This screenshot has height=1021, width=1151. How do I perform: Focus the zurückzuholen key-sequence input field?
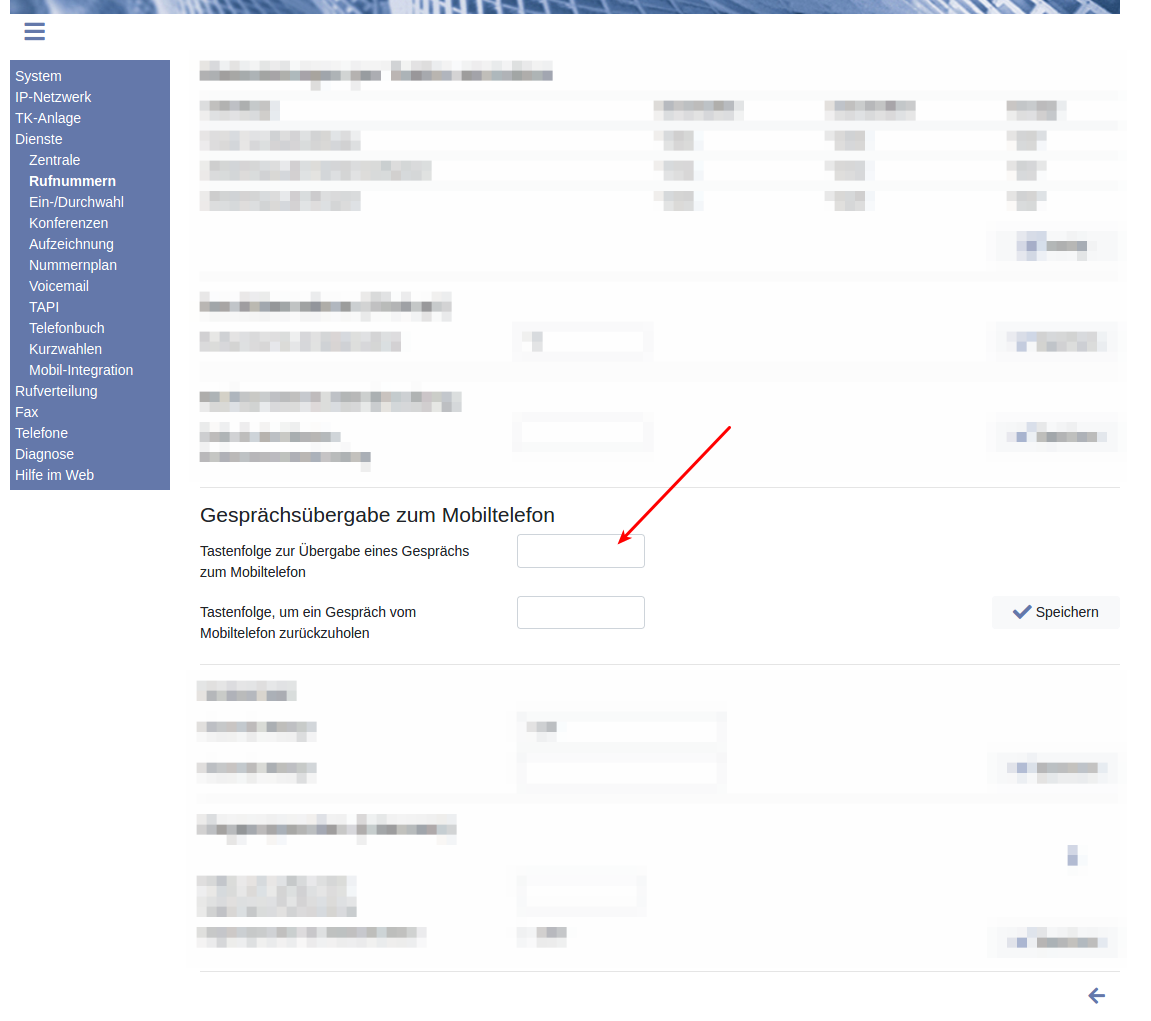point(580,613)
